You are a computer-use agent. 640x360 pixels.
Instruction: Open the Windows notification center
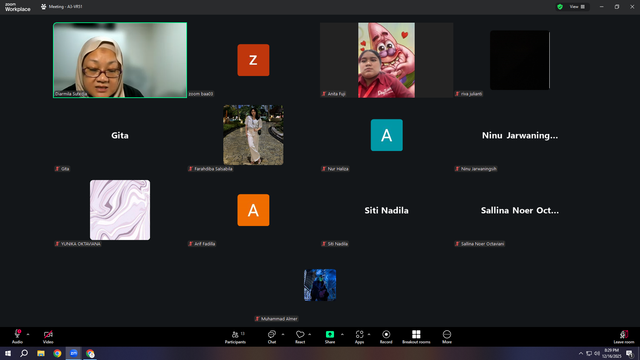tap(629, 353)
